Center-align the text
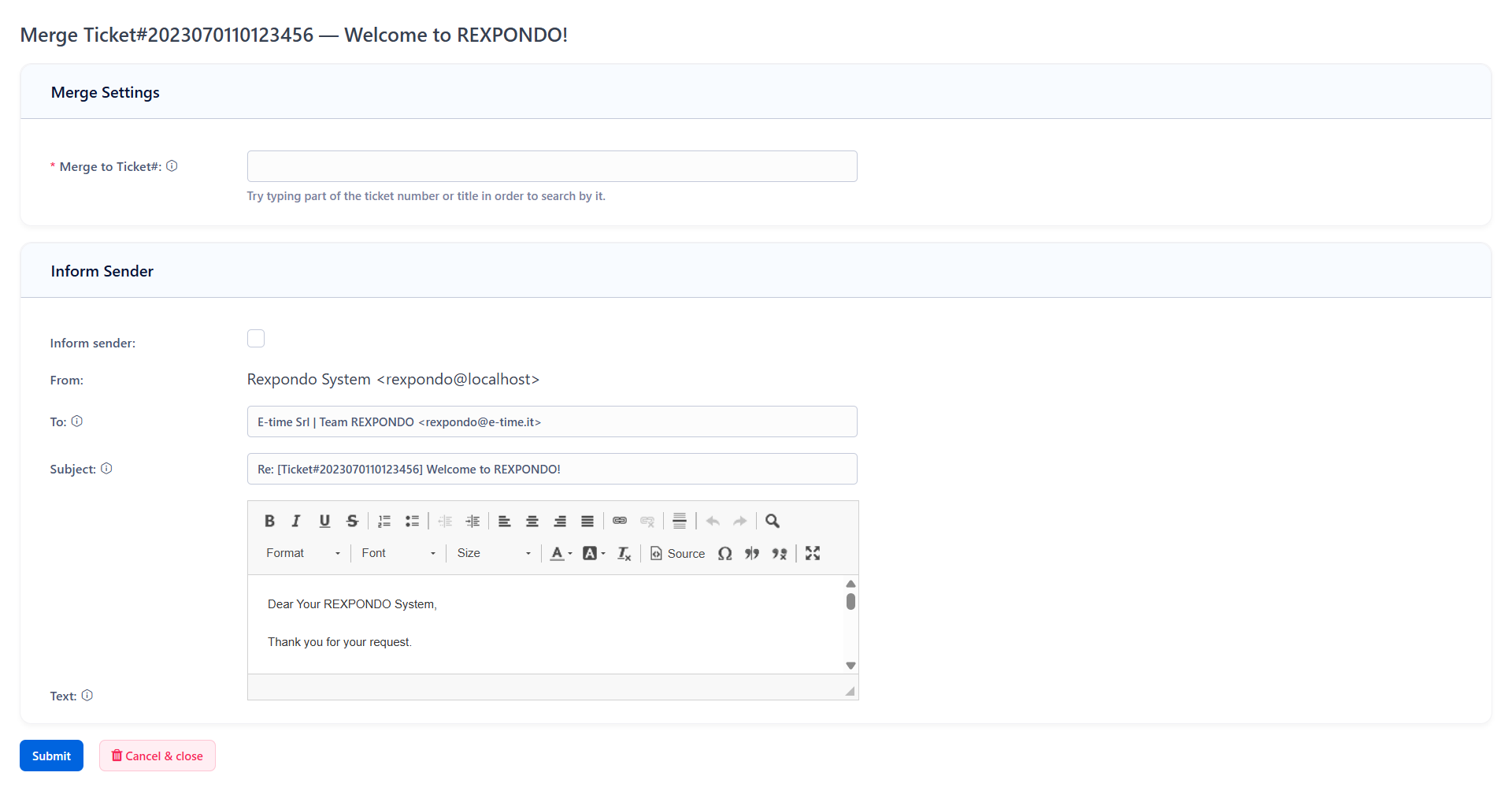Viewport: 1512px width, 791px height. click(532, 521)
